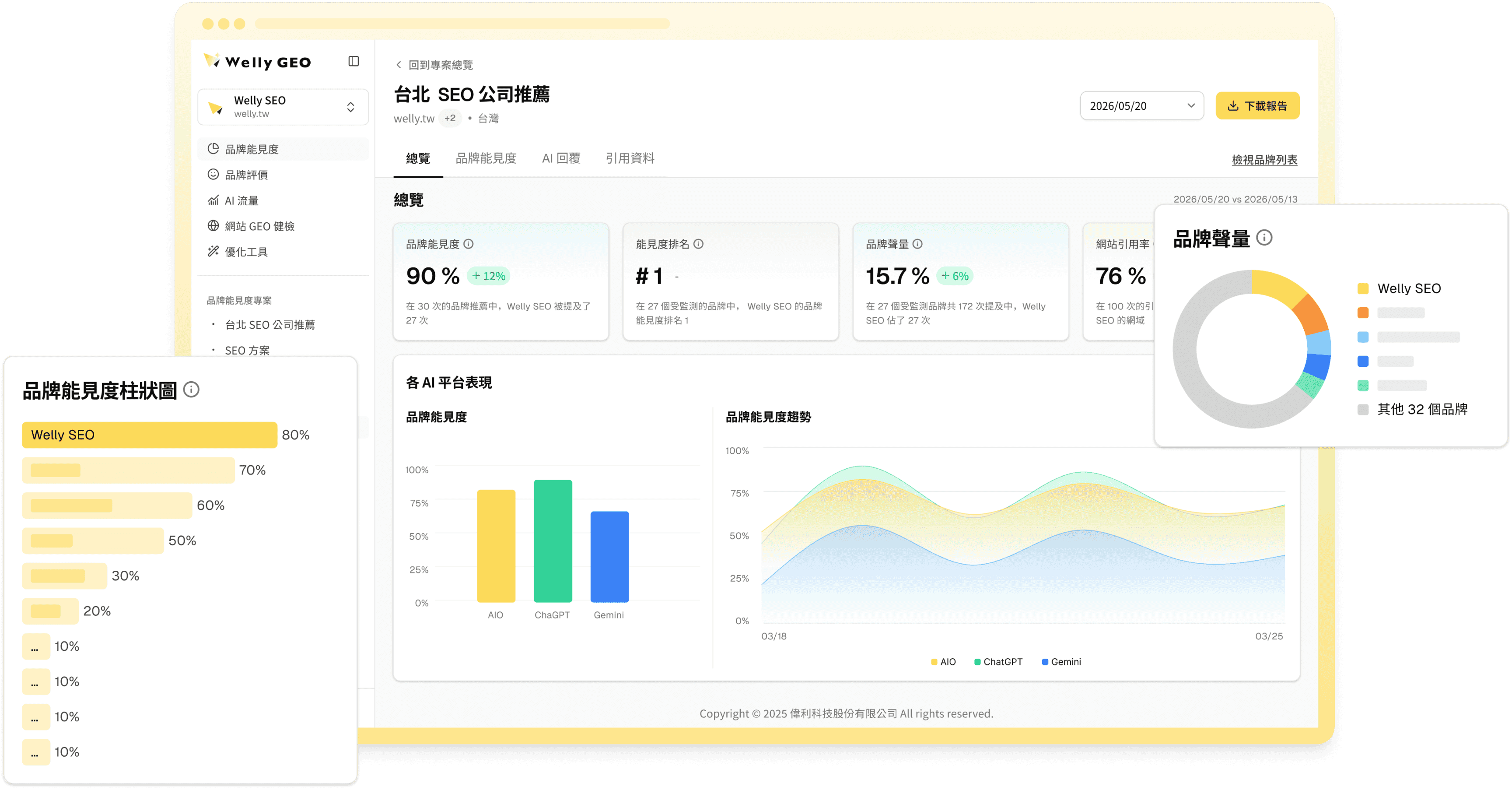Toggle AIO in trend chart legend
Viewport: 1512px width, 790px height.
[943, 662]
